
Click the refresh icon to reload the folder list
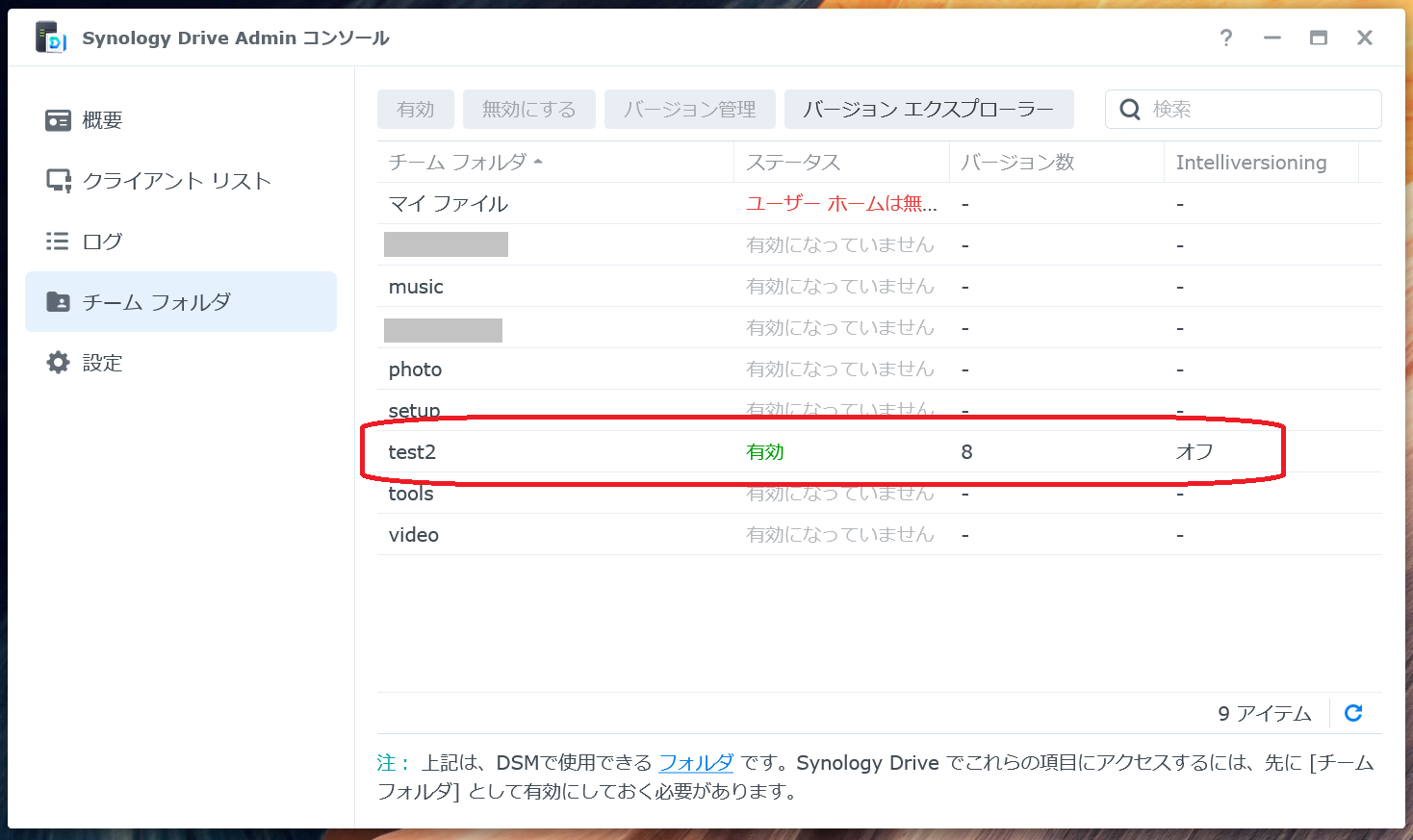[1353, 713]
